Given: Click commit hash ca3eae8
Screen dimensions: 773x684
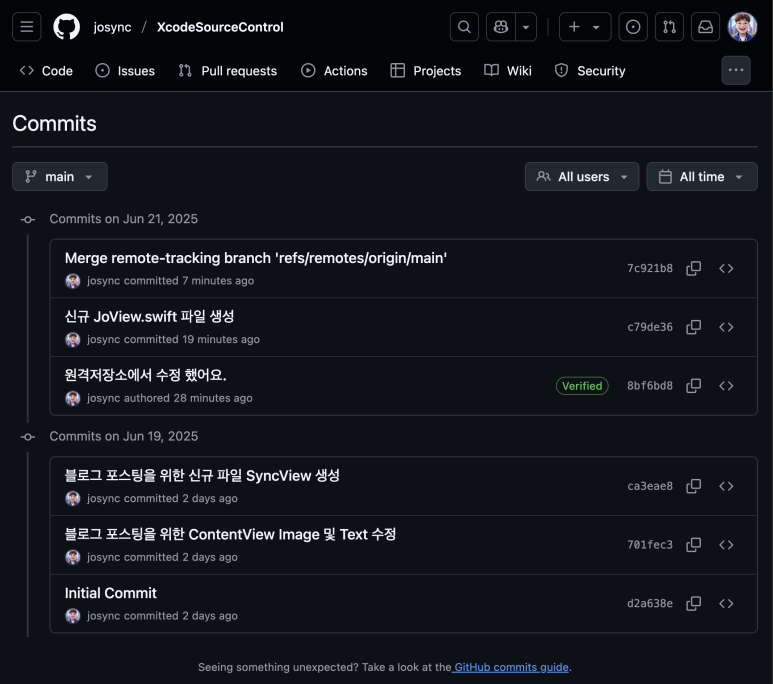Looking at the screenshot, I should [650, 486].
